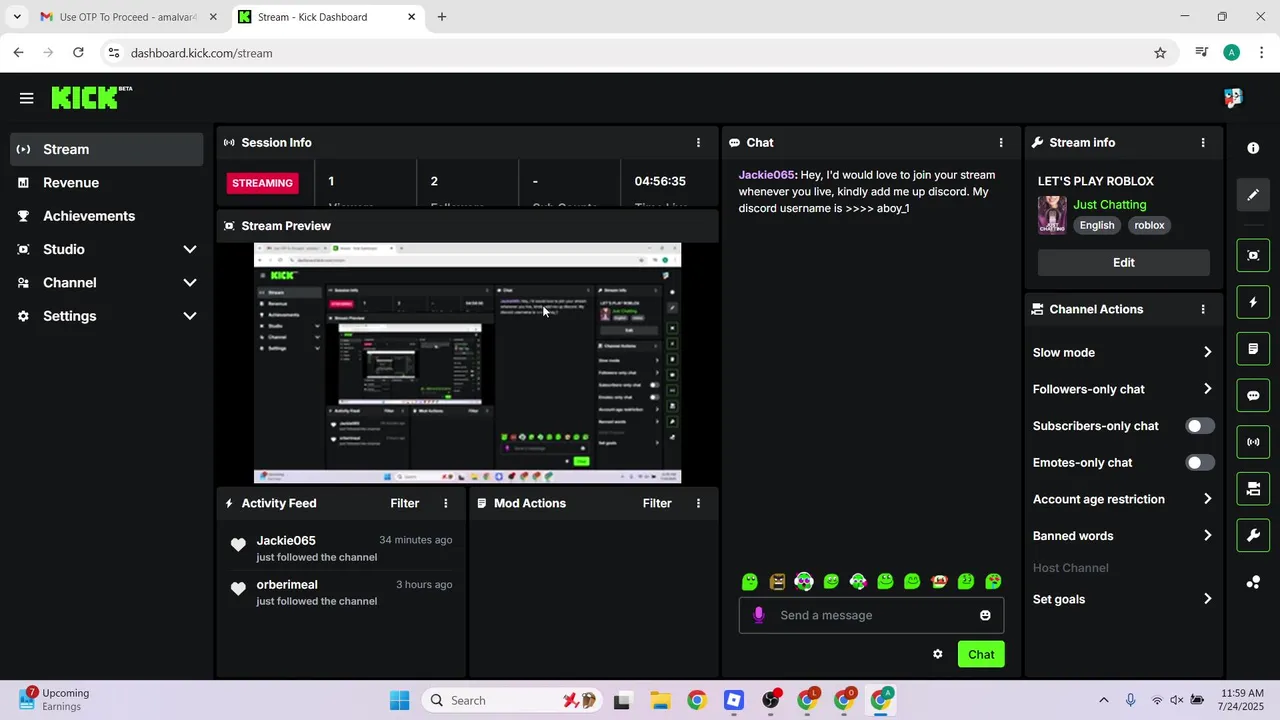This screenshot has width=1280, height=720.
Task: Open Mod Actions Filter
Action: pyautogui.click(x=657, y=504)
